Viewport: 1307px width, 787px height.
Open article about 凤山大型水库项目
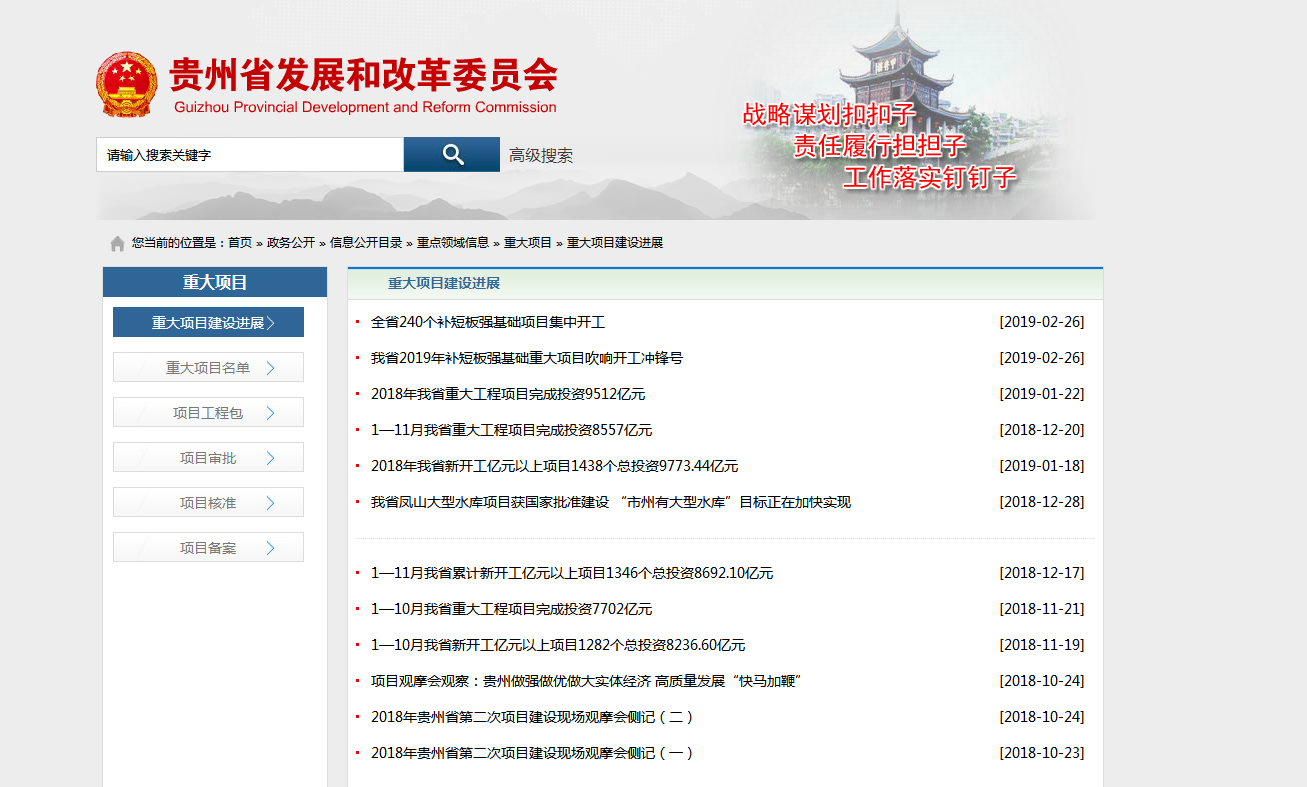[x=610, y=502]
